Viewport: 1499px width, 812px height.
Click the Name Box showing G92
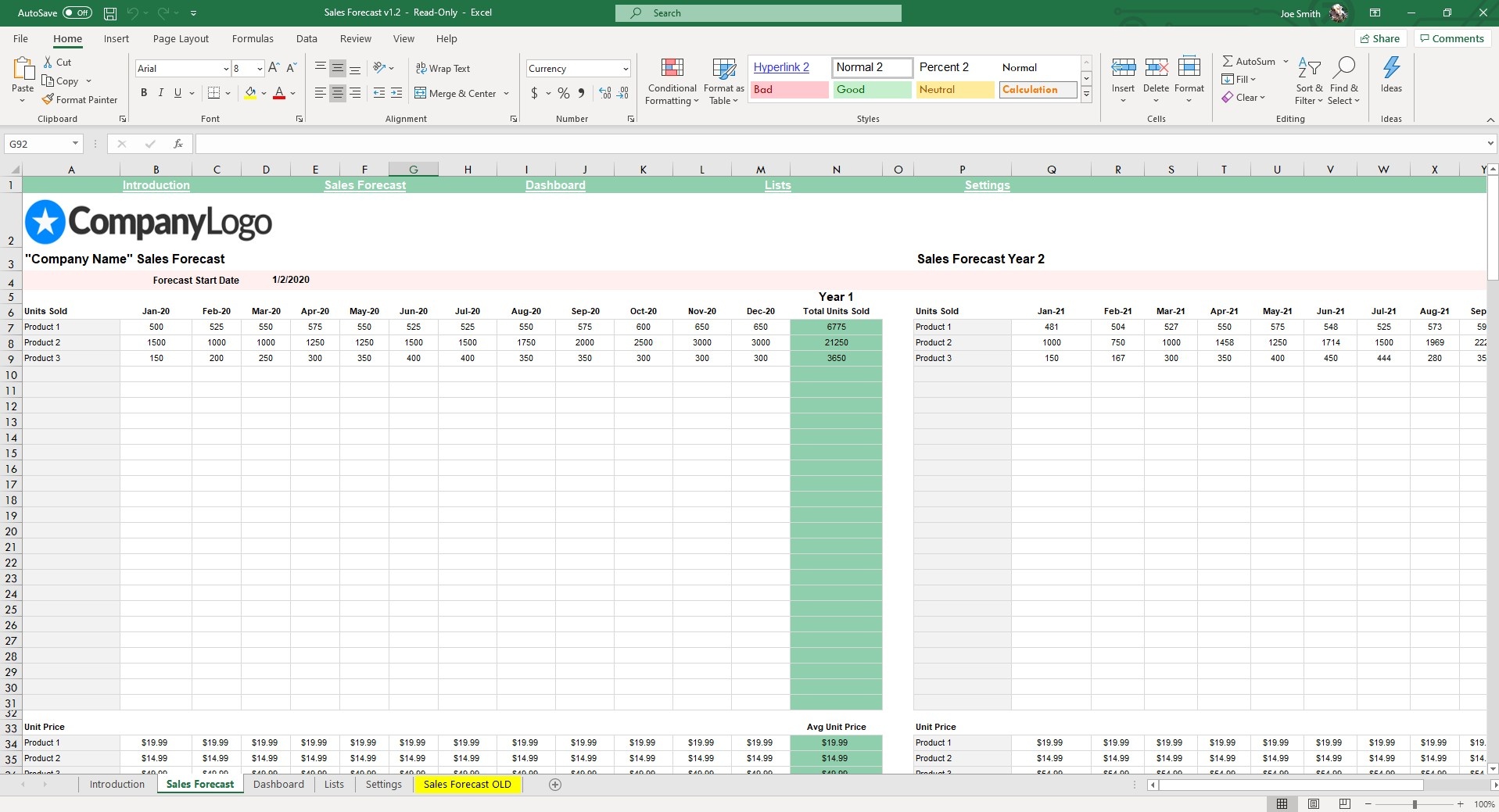click(x=38, y=144)
